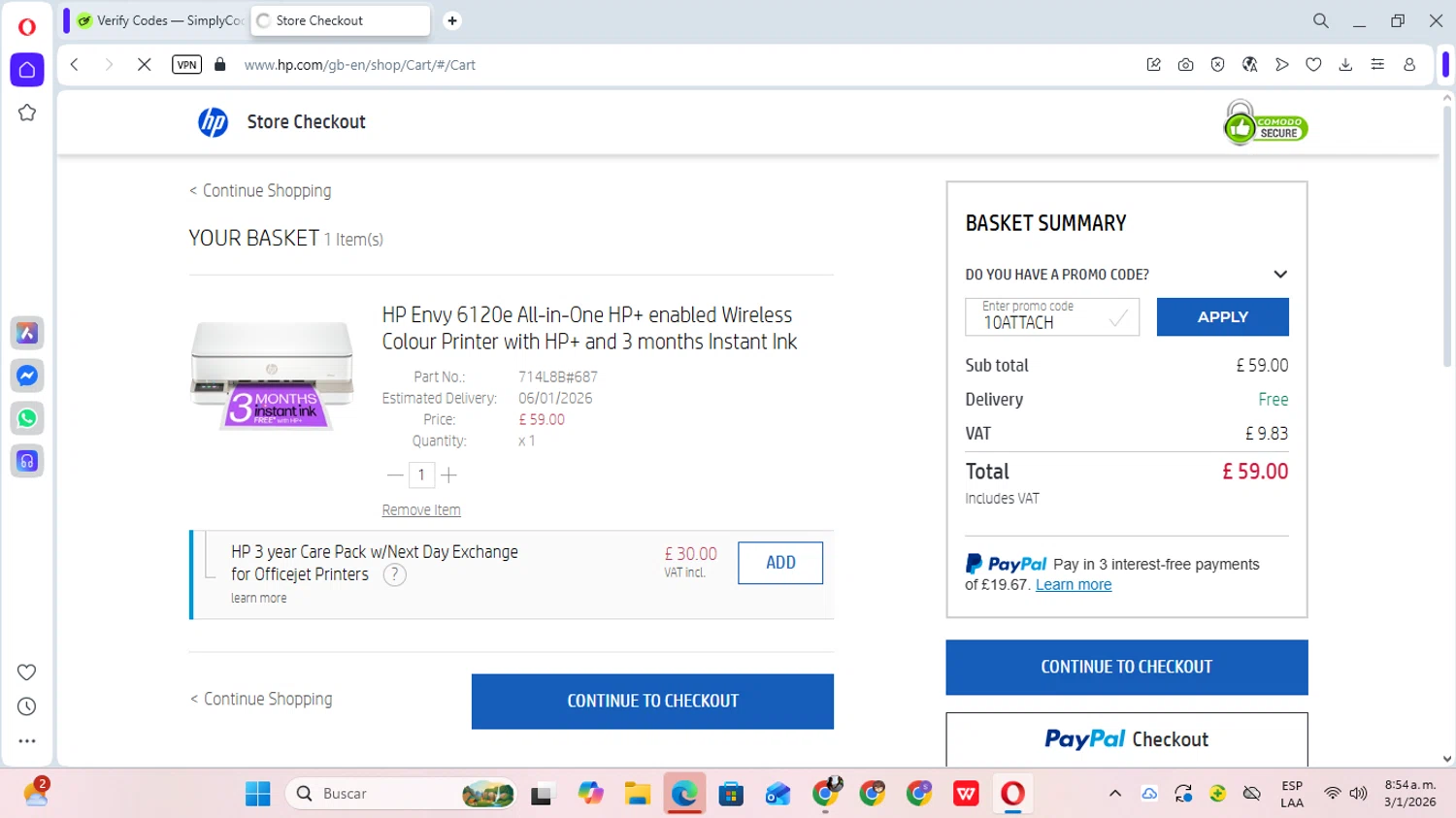Search open tabs magnifier icon
Viewport: 1456px width, 818px height.
point(1321,20)
